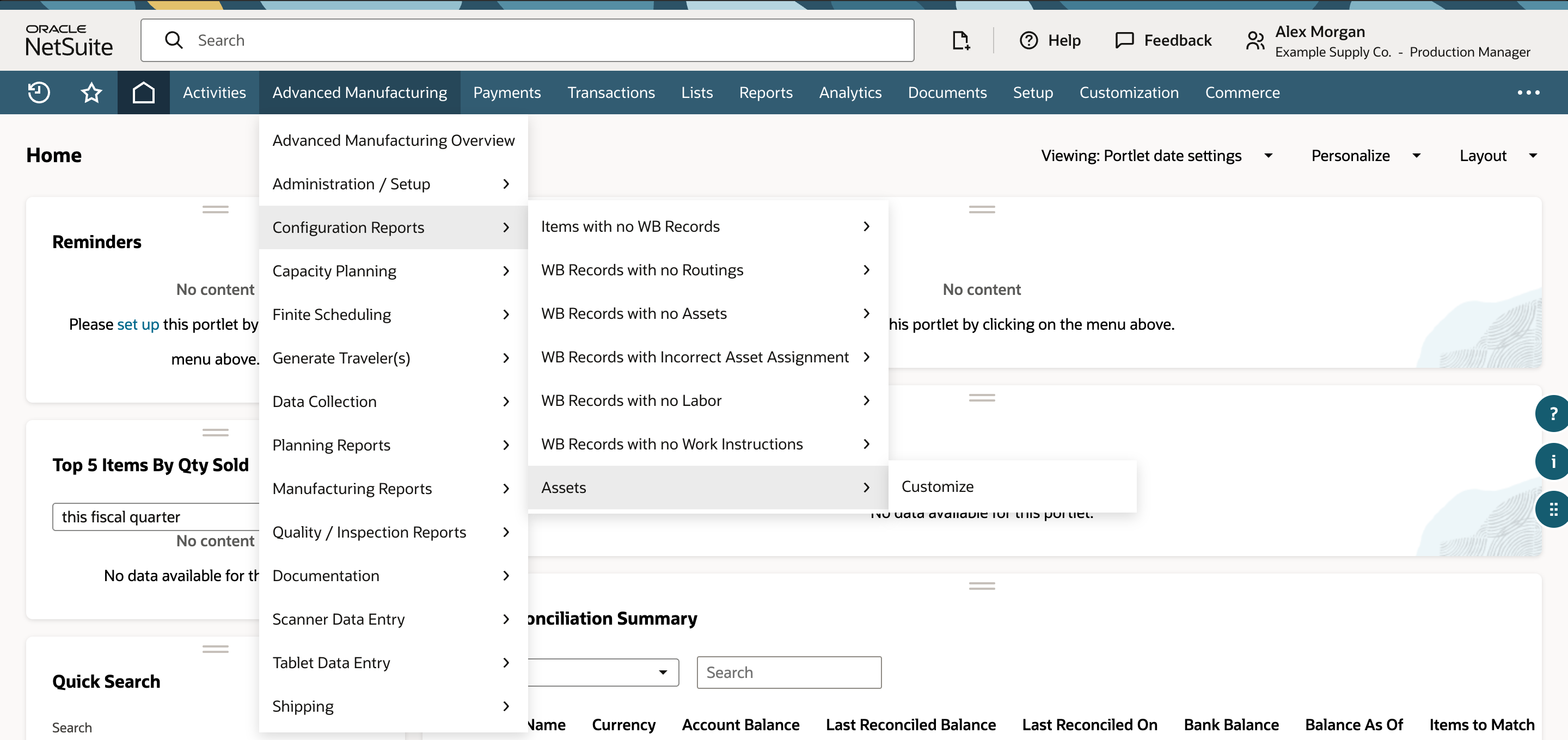Open the Recent Records history icon

pos(39,92)
